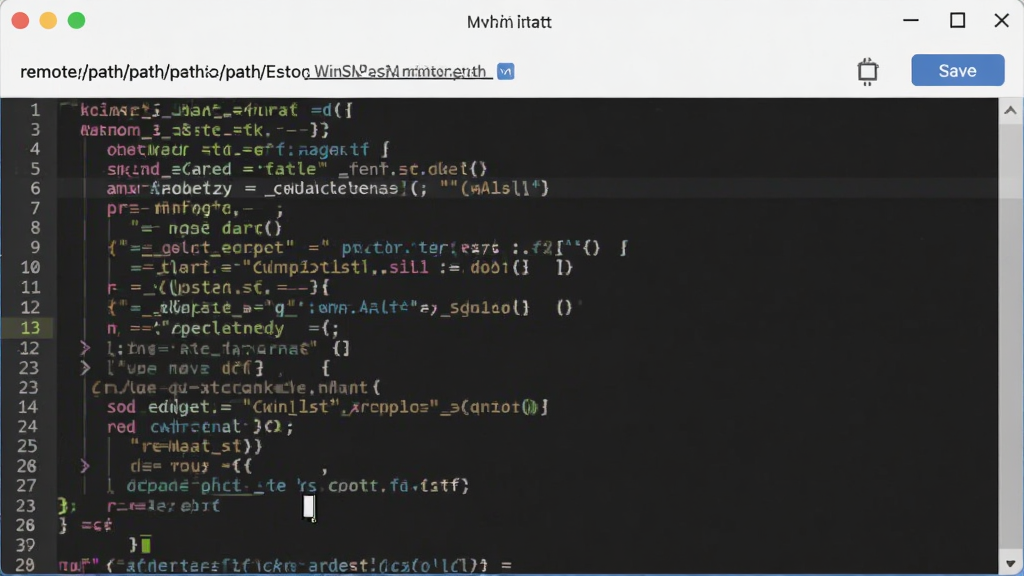Click the green traffic-light zoom button
The height and width of the screenshot is (576, 1024).
point(76,21)
